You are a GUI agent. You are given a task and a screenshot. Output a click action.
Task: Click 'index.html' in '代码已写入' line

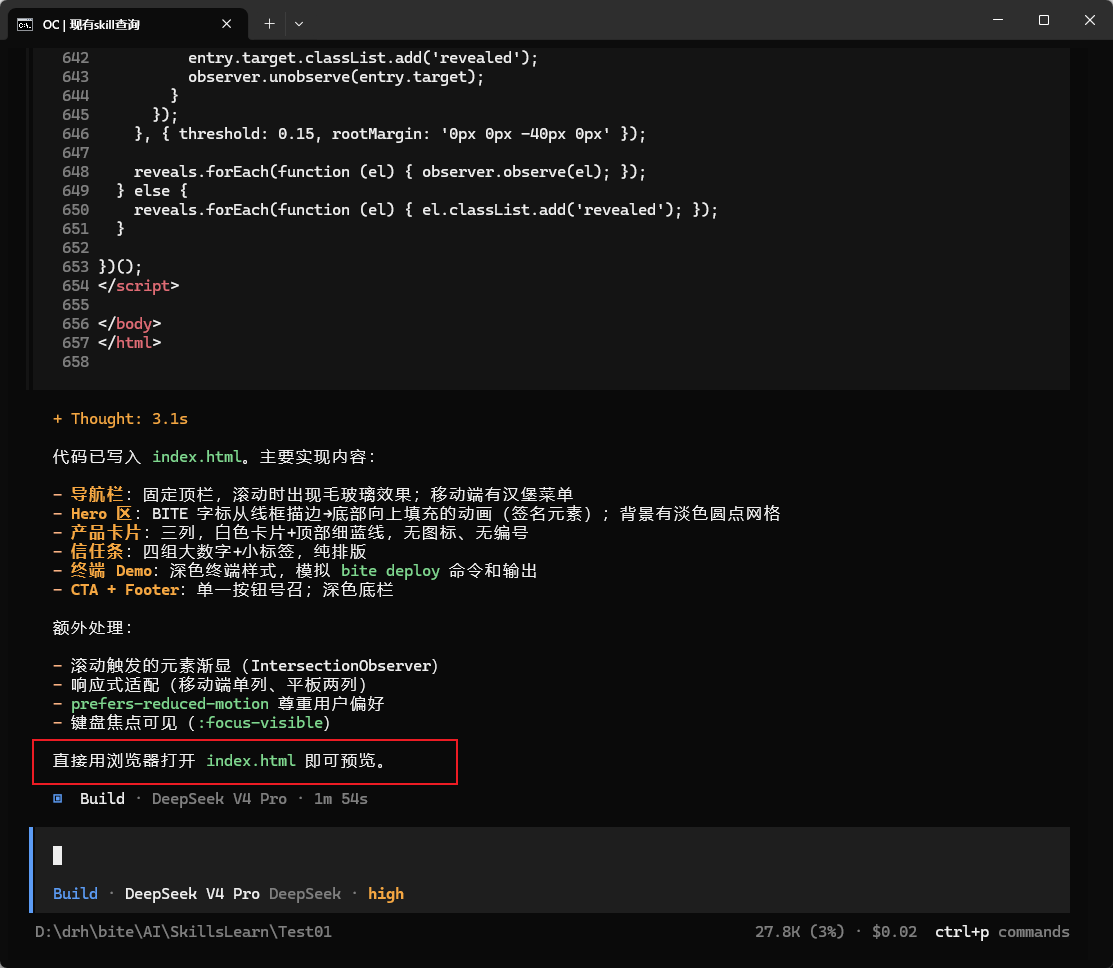point(197,456)
